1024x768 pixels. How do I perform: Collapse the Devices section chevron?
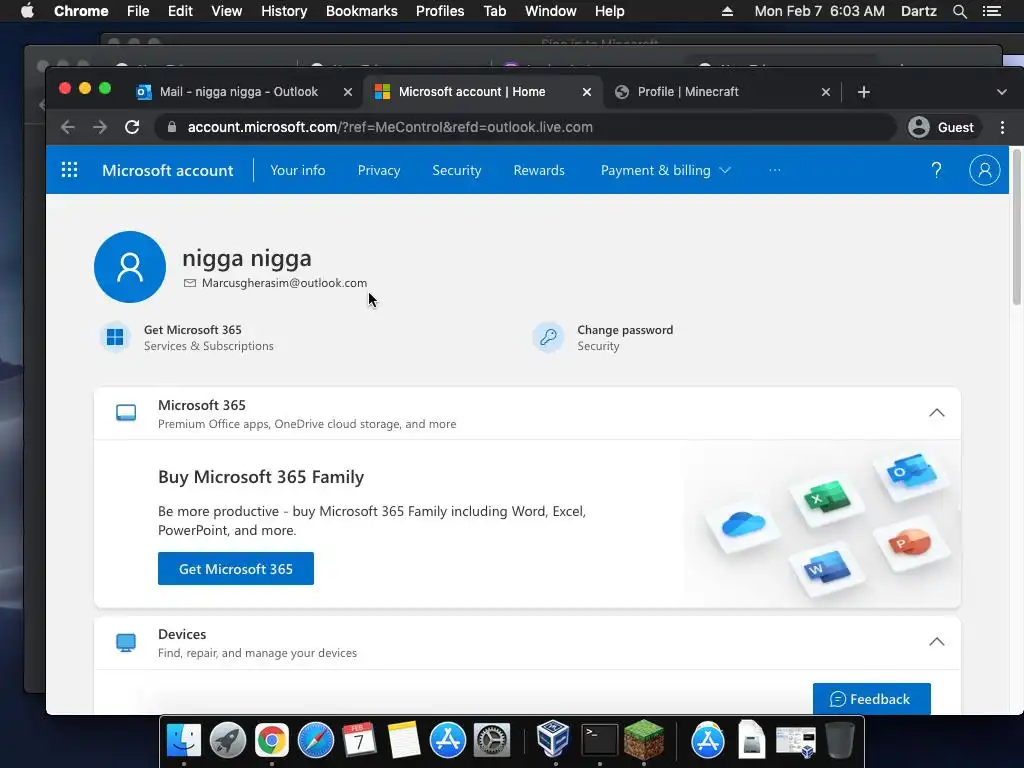click(936, 642)
